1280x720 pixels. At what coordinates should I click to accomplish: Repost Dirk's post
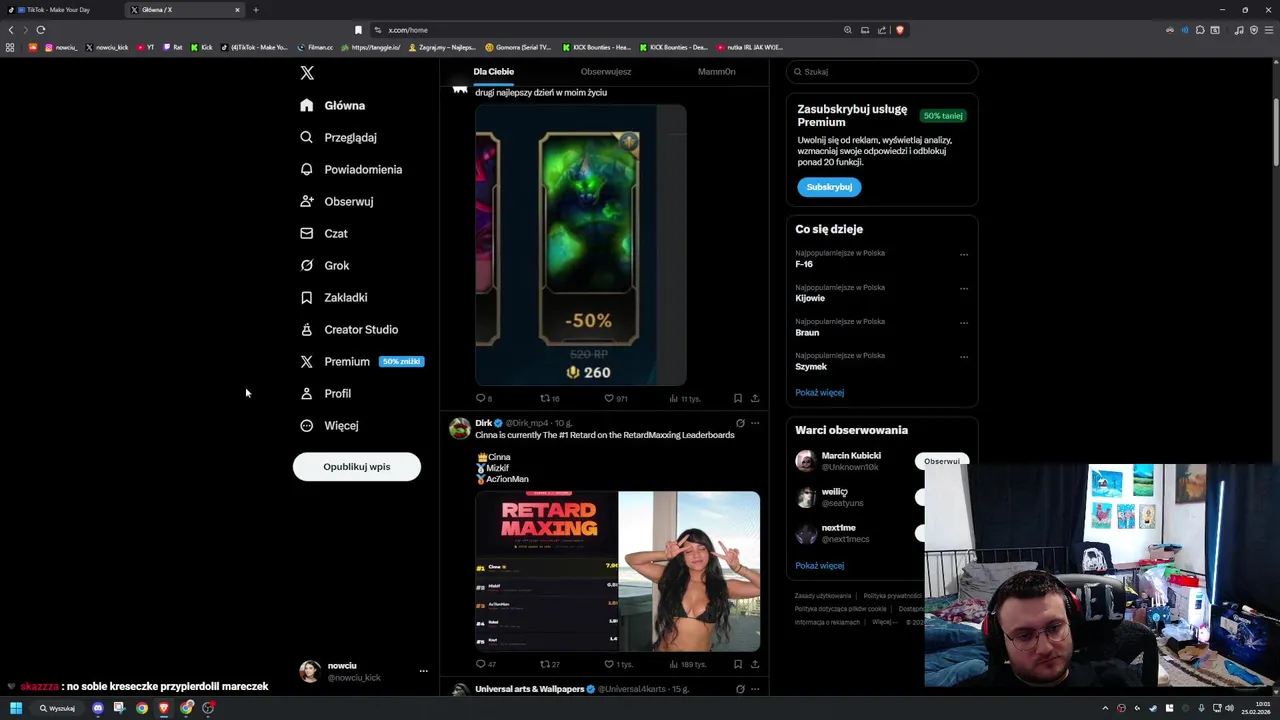[x=549, y=664]
